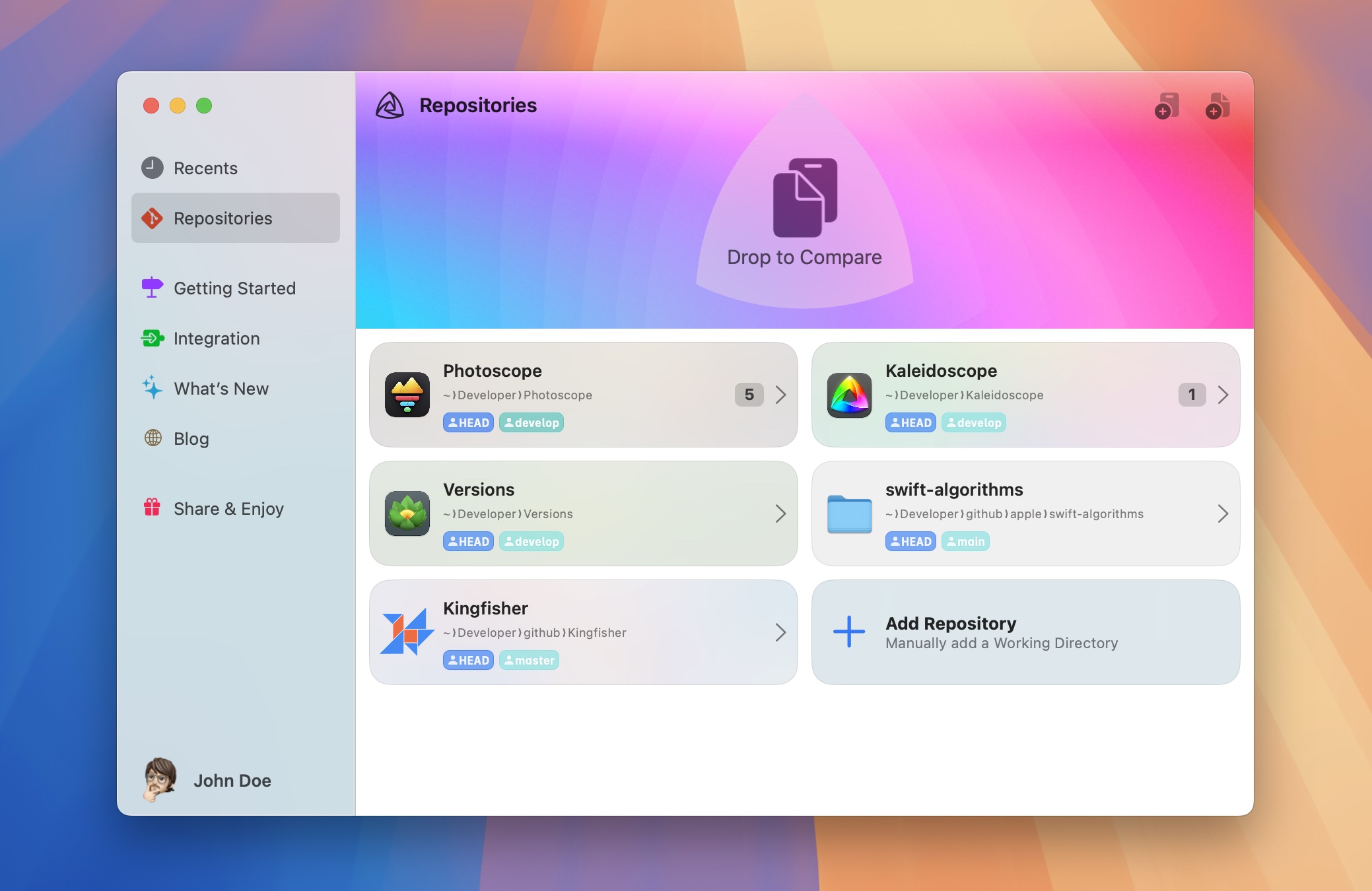
Task: Expand swift-algorithms repository chevron
Action: point(1223,513)
